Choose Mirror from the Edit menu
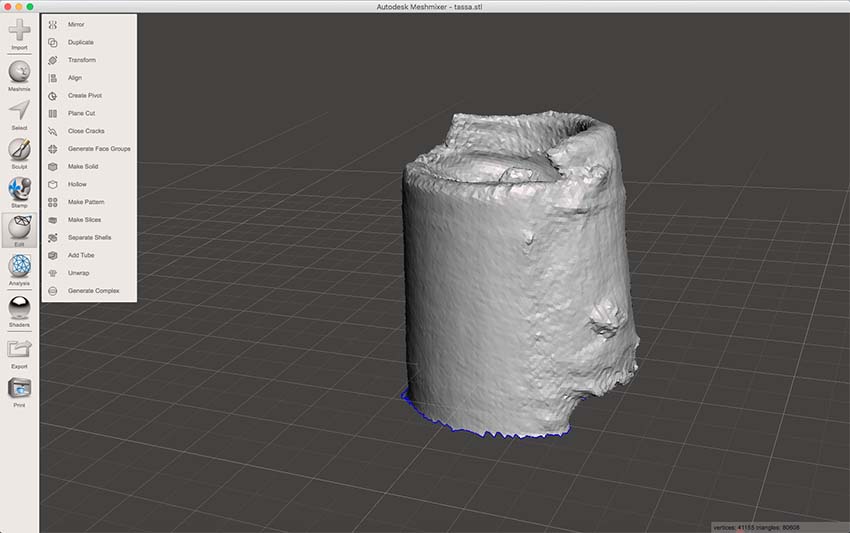 click(x=76, y=24)
